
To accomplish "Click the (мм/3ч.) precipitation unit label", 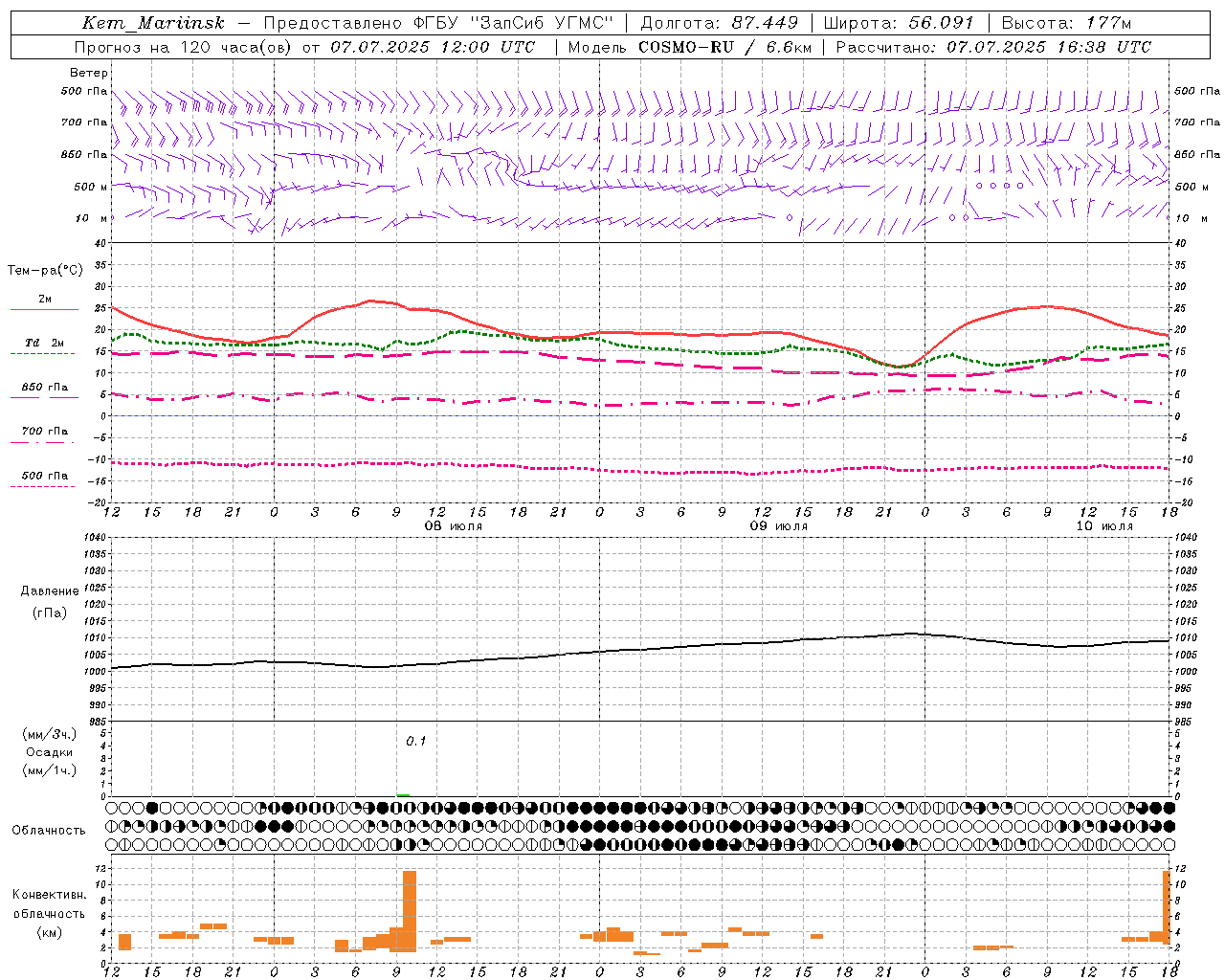I will click(50, 734).
